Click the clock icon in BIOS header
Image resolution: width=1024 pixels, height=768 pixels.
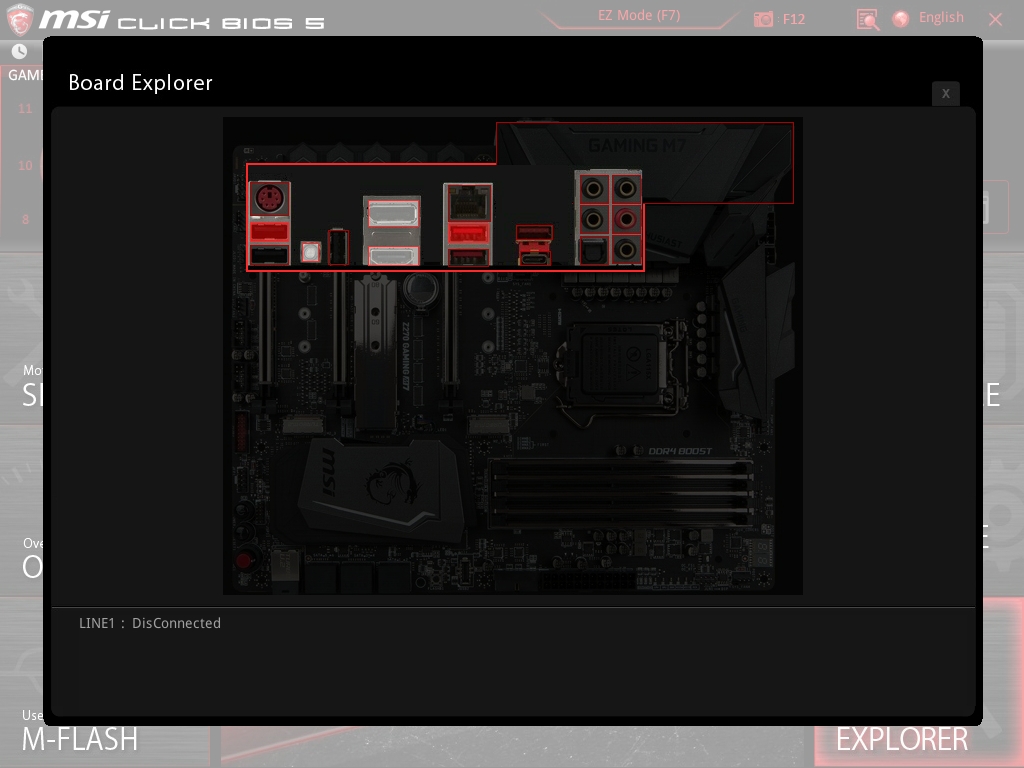pyautogui.click(x=20, y=51)
